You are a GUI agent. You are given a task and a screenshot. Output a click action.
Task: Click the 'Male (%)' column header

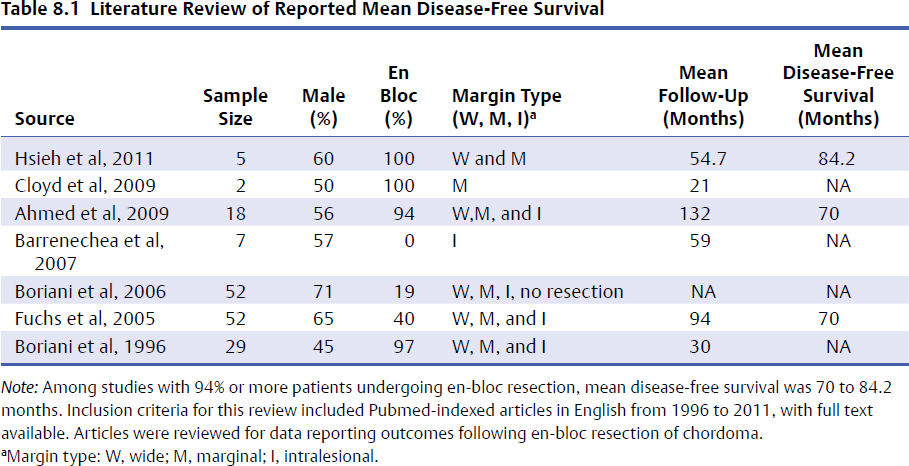coord(323,107)
